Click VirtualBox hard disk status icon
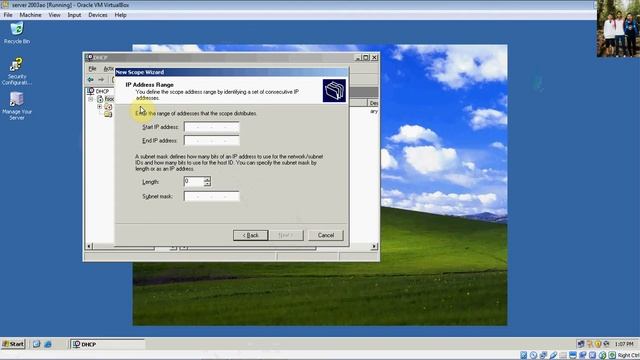640x360 pixels. tap(524, 356)
